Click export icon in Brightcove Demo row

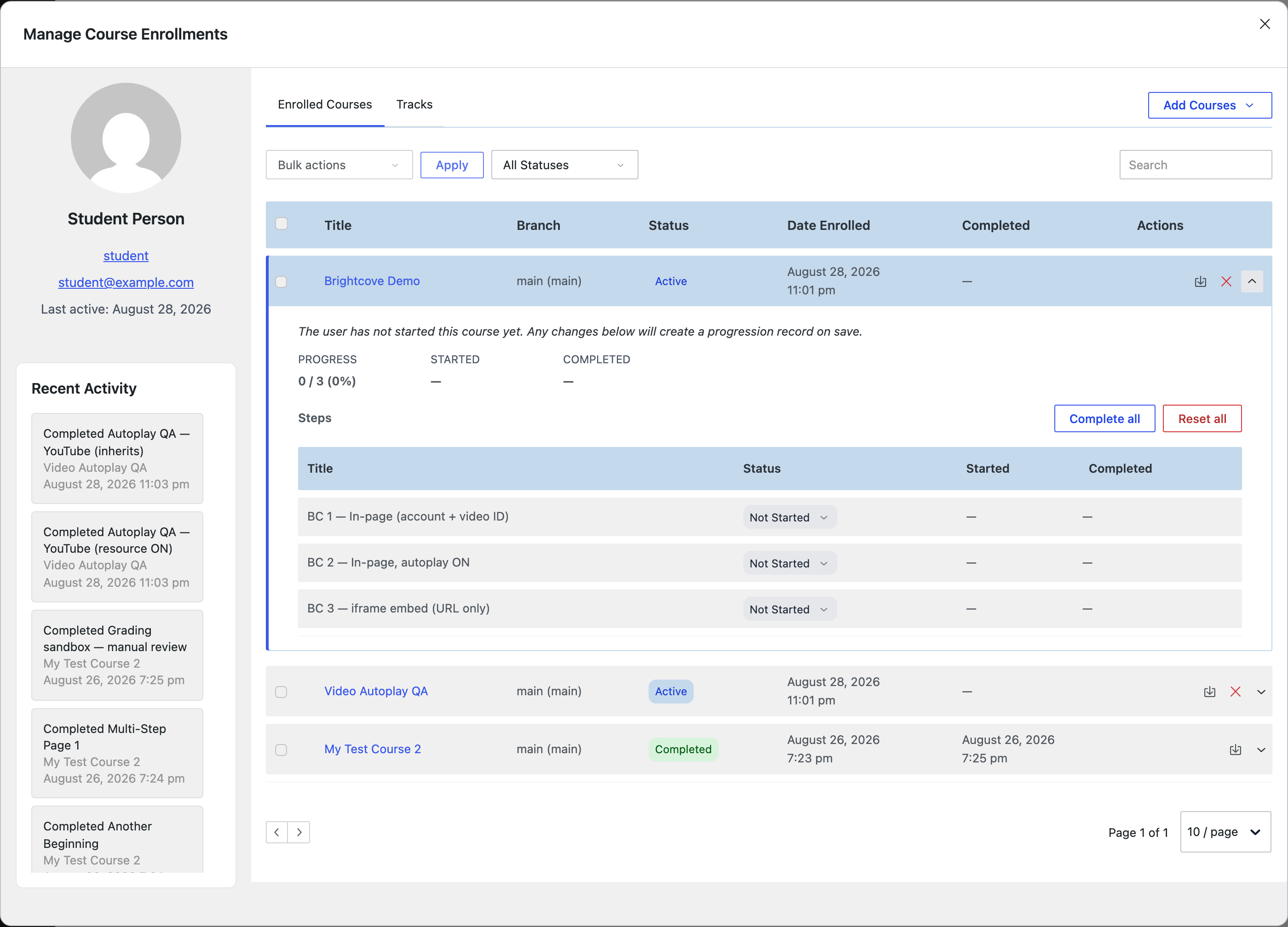tap(1200, 281)
